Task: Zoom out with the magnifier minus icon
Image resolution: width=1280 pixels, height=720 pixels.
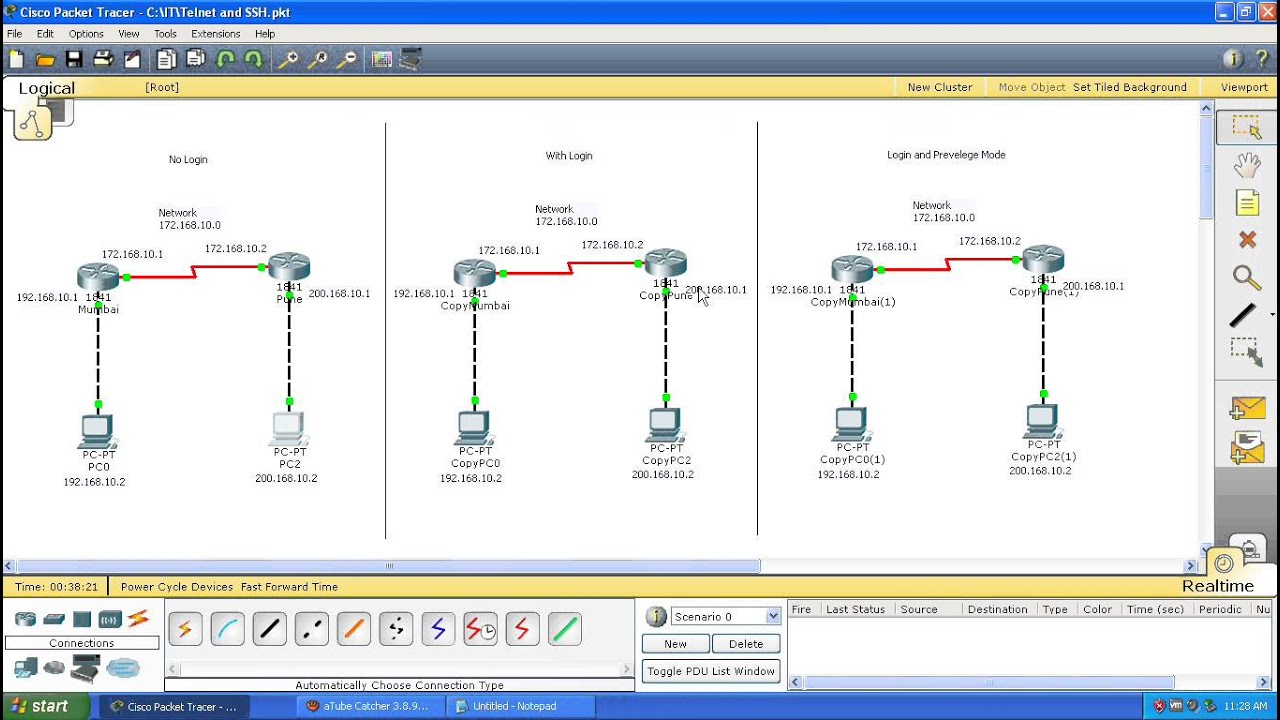Action: pos(346,60)
